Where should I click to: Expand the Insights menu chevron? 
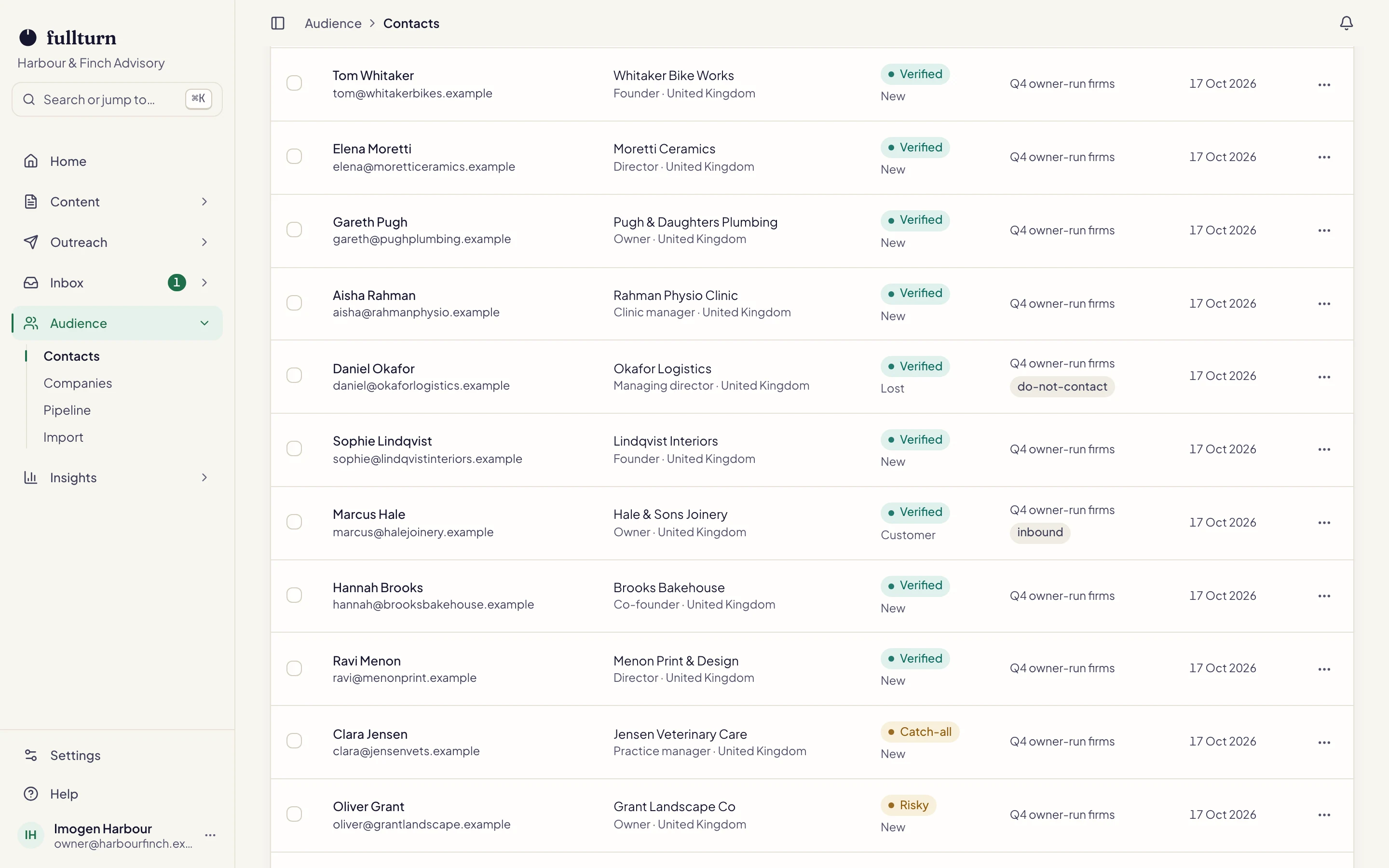[x=204, y=477]
